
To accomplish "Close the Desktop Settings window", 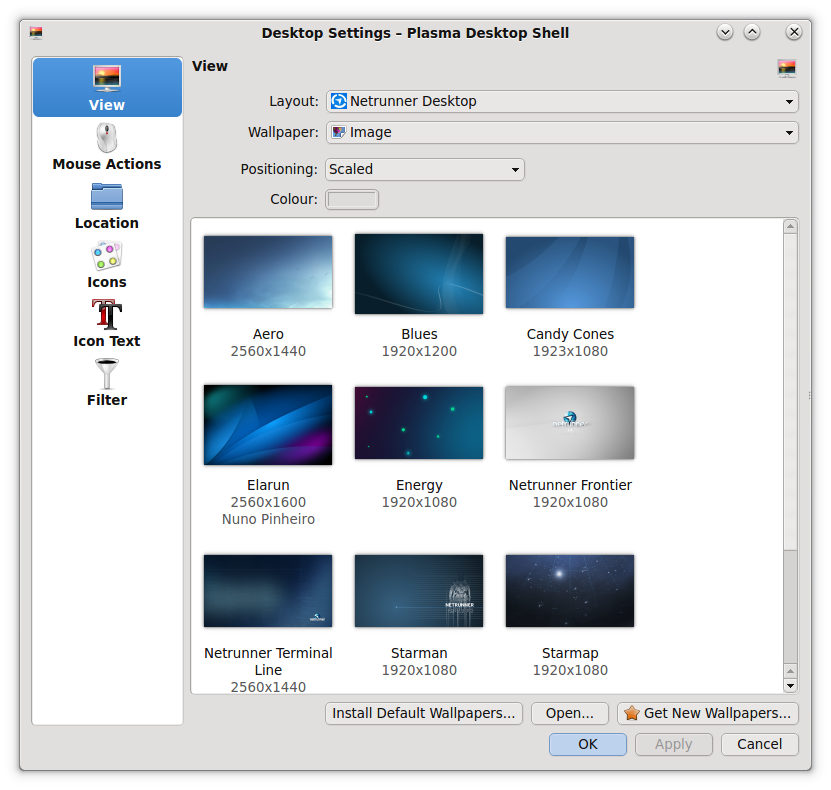I will [x=794, y=33].
